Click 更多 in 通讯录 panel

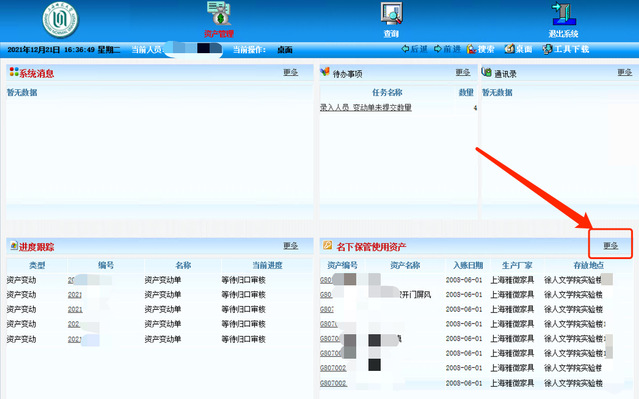[x=624, y=73]
